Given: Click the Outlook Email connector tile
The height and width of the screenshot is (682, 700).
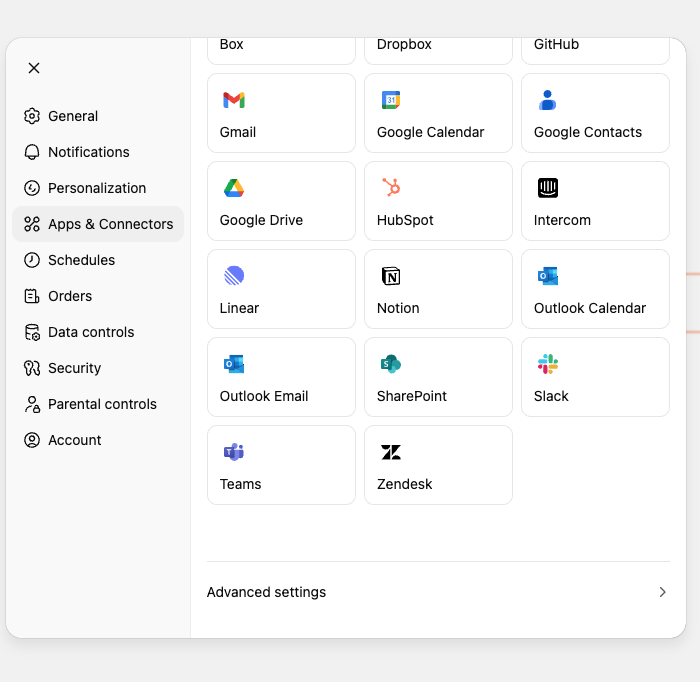Looking at the screenshot, I should [x=281, y=377].
